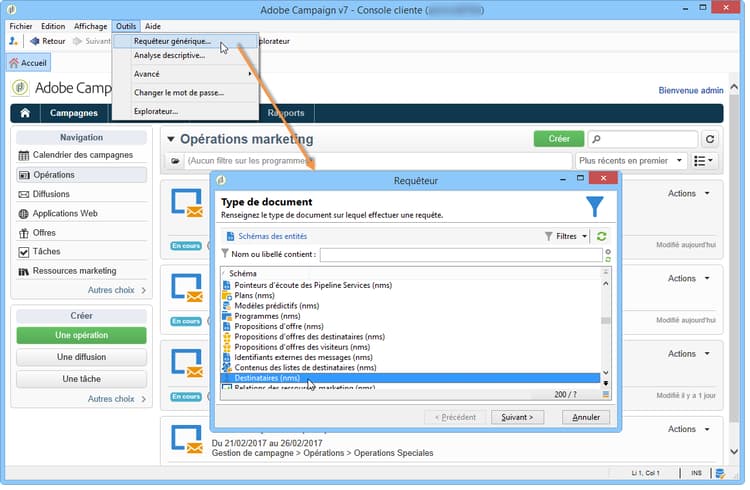Select Plans (nms) schema row
This screenshot has width=750, height=490.
coord(254,296)
